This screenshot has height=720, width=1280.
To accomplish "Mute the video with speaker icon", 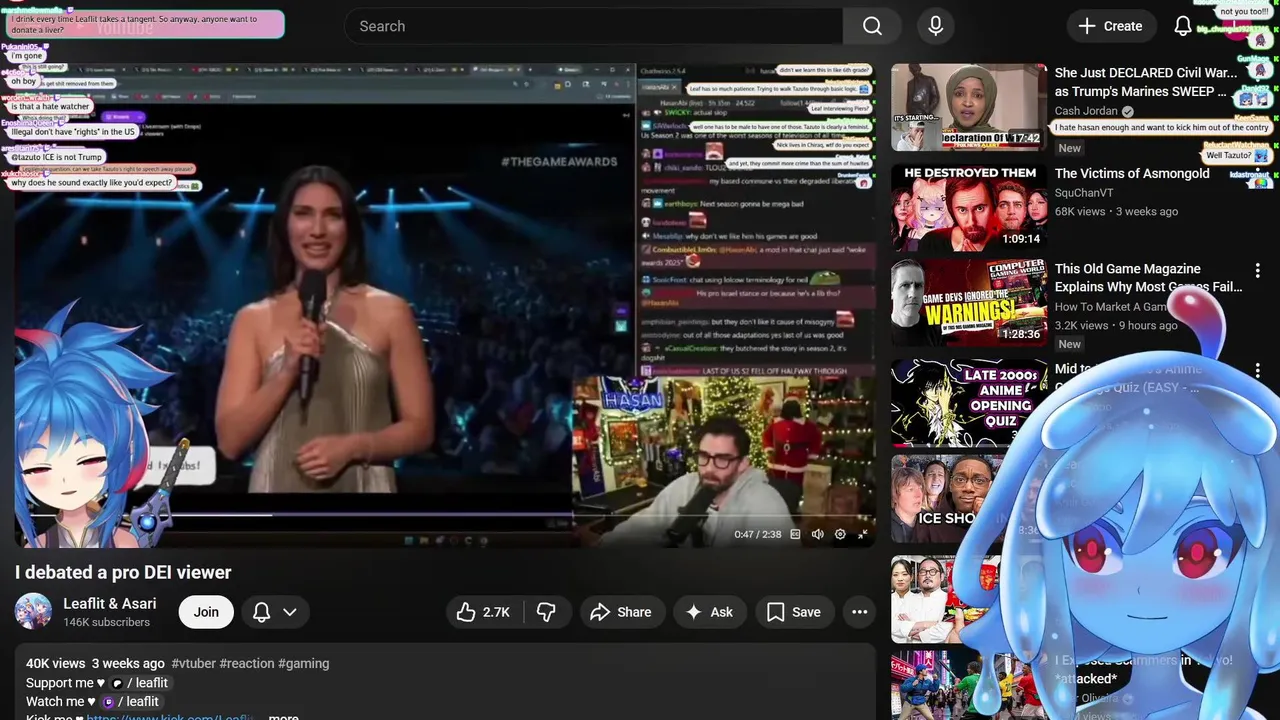I will [x=817, y=534].
